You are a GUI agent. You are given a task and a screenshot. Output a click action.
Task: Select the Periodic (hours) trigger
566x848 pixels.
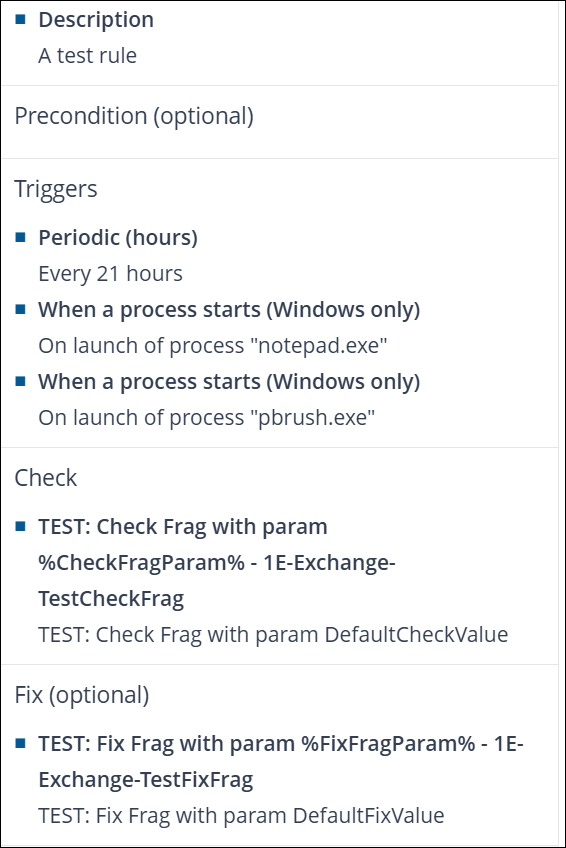point(118,238)
